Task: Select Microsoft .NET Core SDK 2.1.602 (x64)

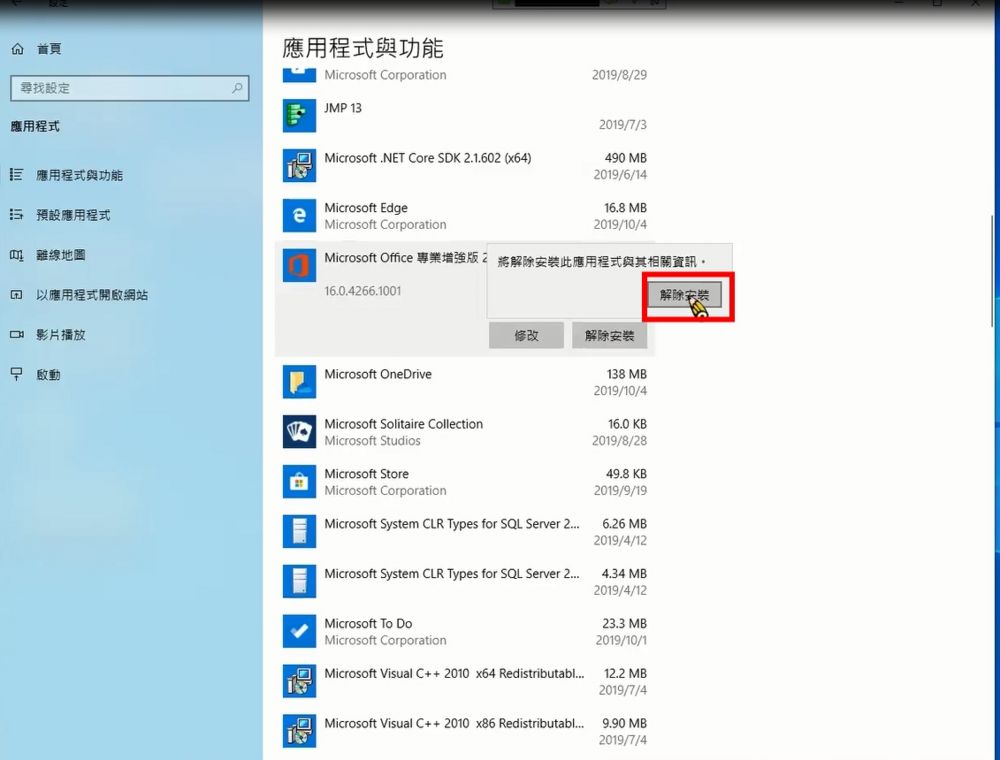Action: (x=464, y=166)
